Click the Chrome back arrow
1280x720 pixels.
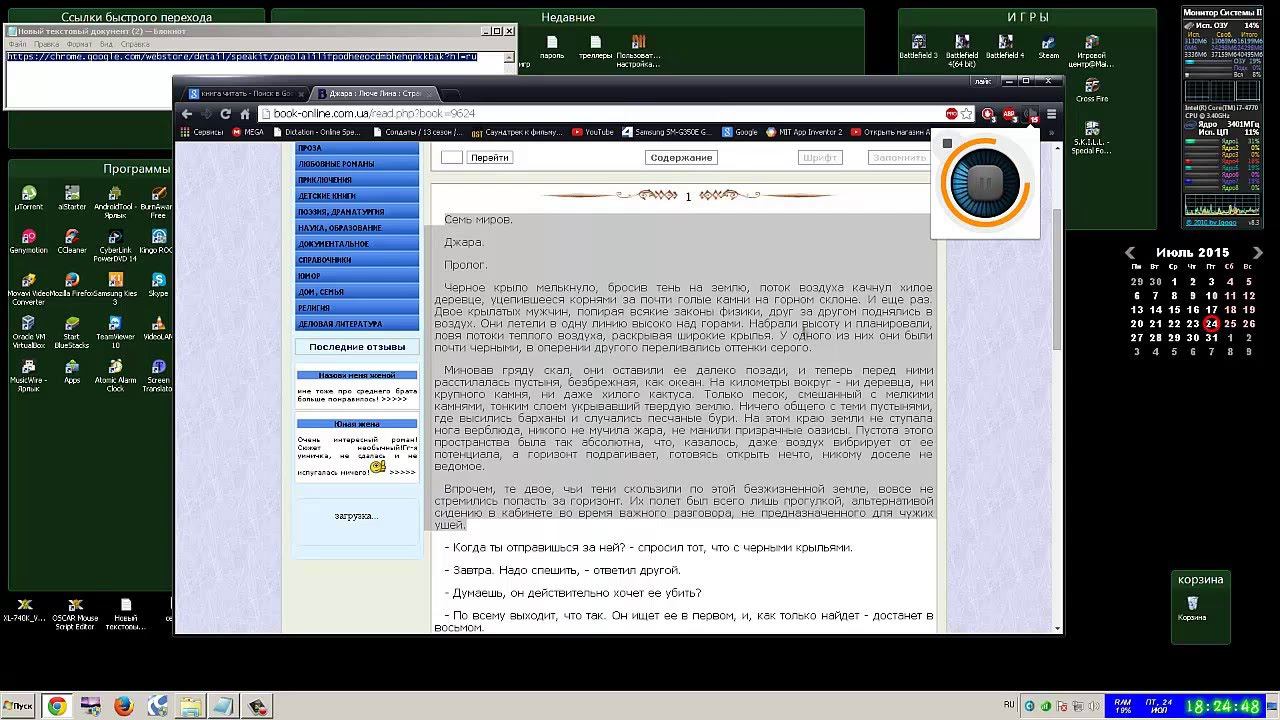pyautogui.click(x=186, y=114)
